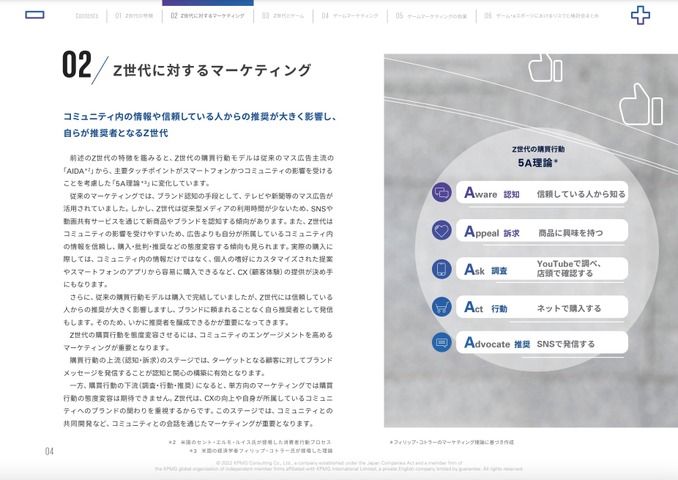Image resolution: width=678 pixels, height=480 pixels.
Task: Click the heart icon beside Appeal
Action: 442,231
